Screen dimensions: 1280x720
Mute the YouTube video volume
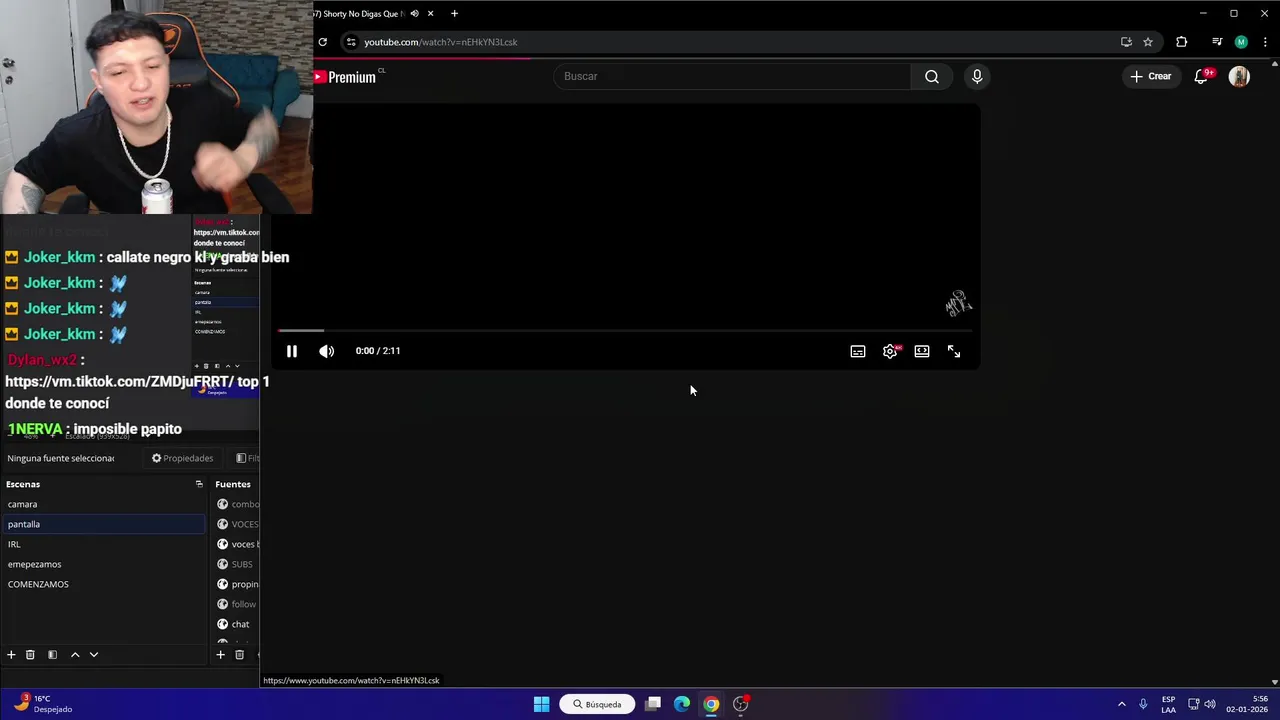[x=326, y=351]
